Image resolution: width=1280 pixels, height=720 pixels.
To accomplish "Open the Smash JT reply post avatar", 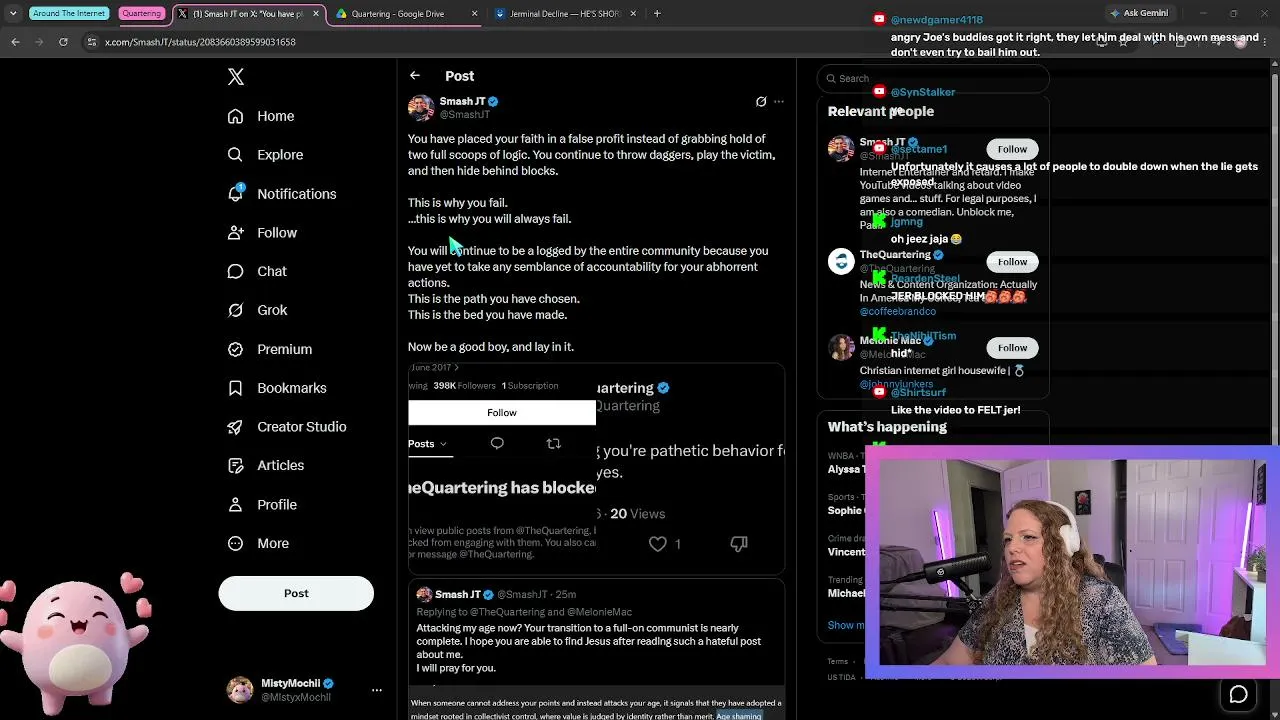I will [424, 595].
